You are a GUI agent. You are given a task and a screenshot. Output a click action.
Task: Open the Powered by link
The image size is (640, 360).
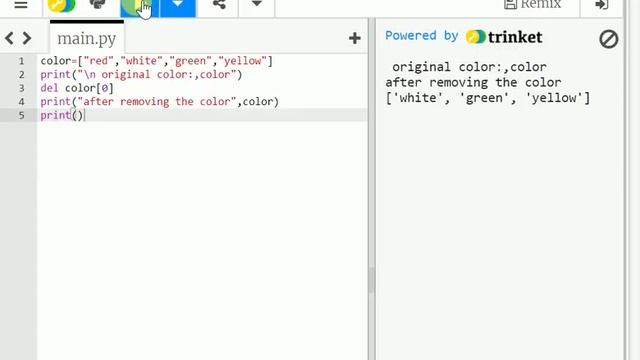(x=422, y=36)
